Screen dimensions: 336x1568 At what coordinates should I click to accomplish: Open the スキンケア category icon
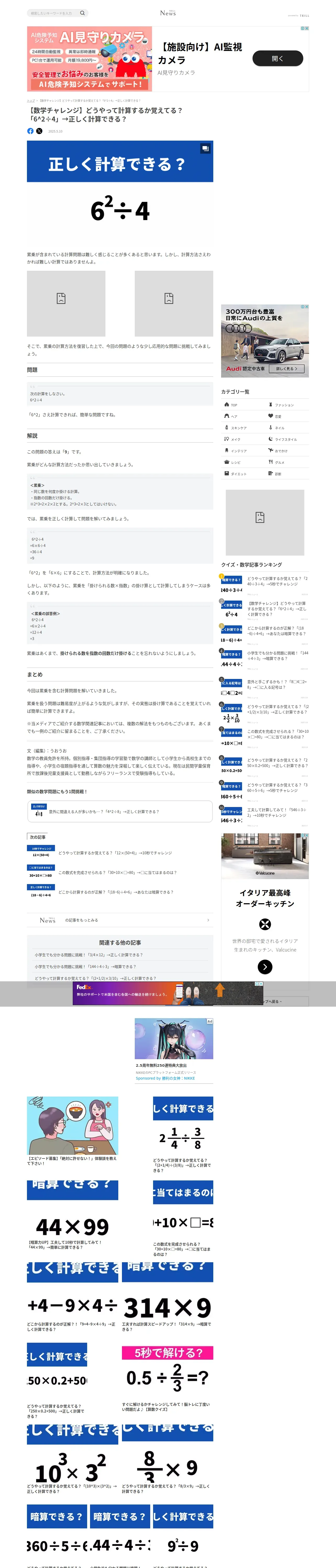(227, 427)
